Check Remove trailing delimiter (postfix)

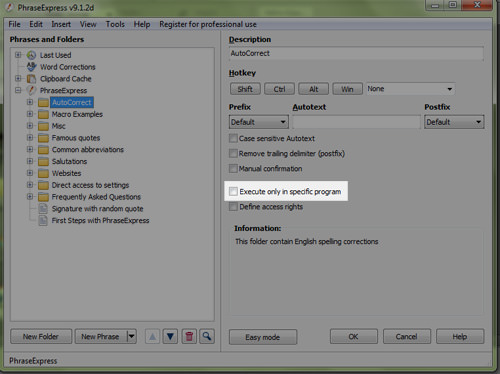coord(233,153)
